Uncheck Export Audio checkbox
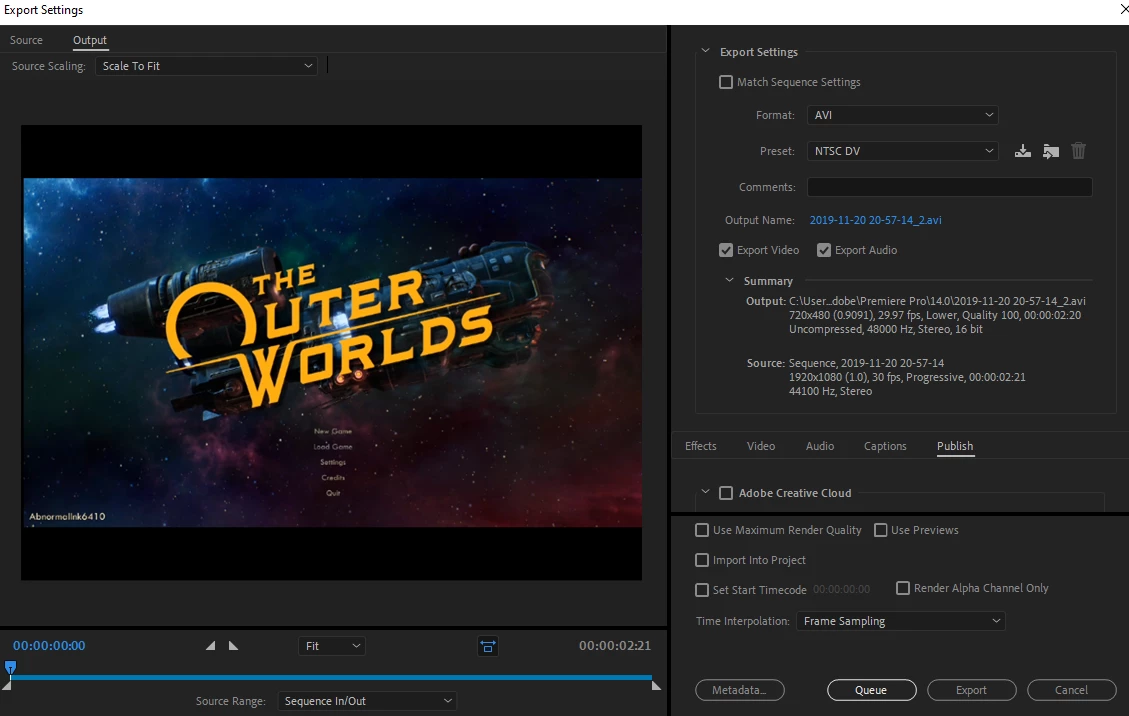 tap(824, 250)
